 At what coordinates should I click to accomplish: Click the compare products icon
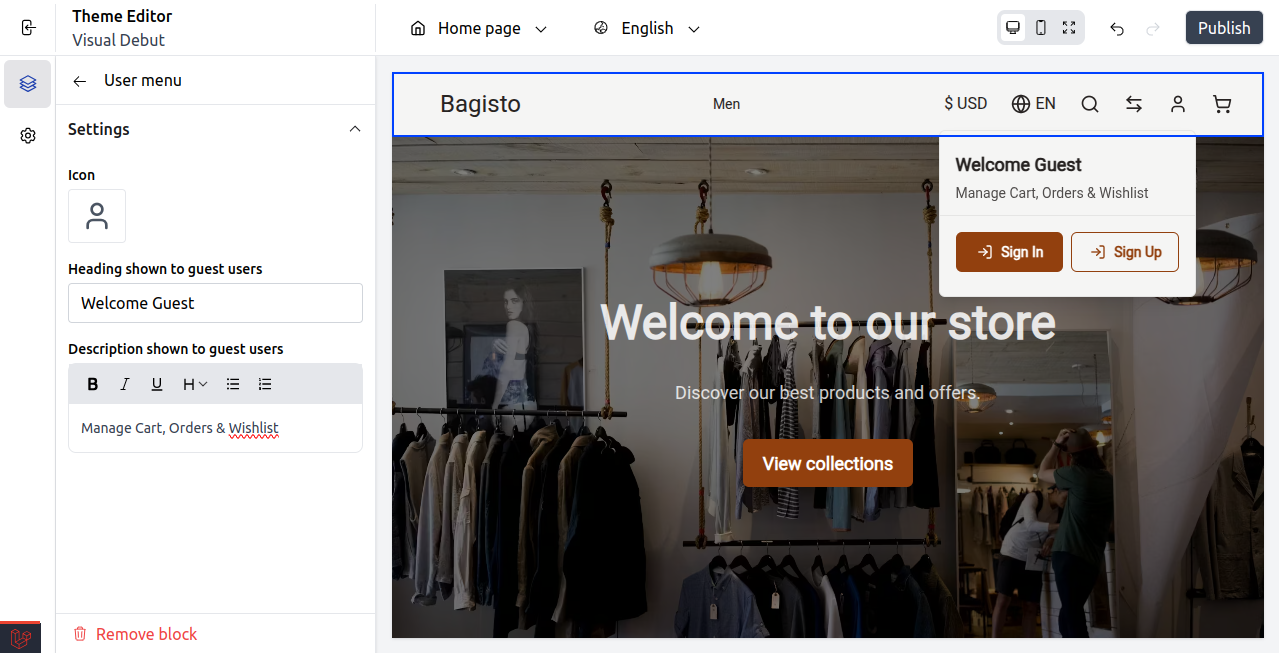(x=1134, y=104)
